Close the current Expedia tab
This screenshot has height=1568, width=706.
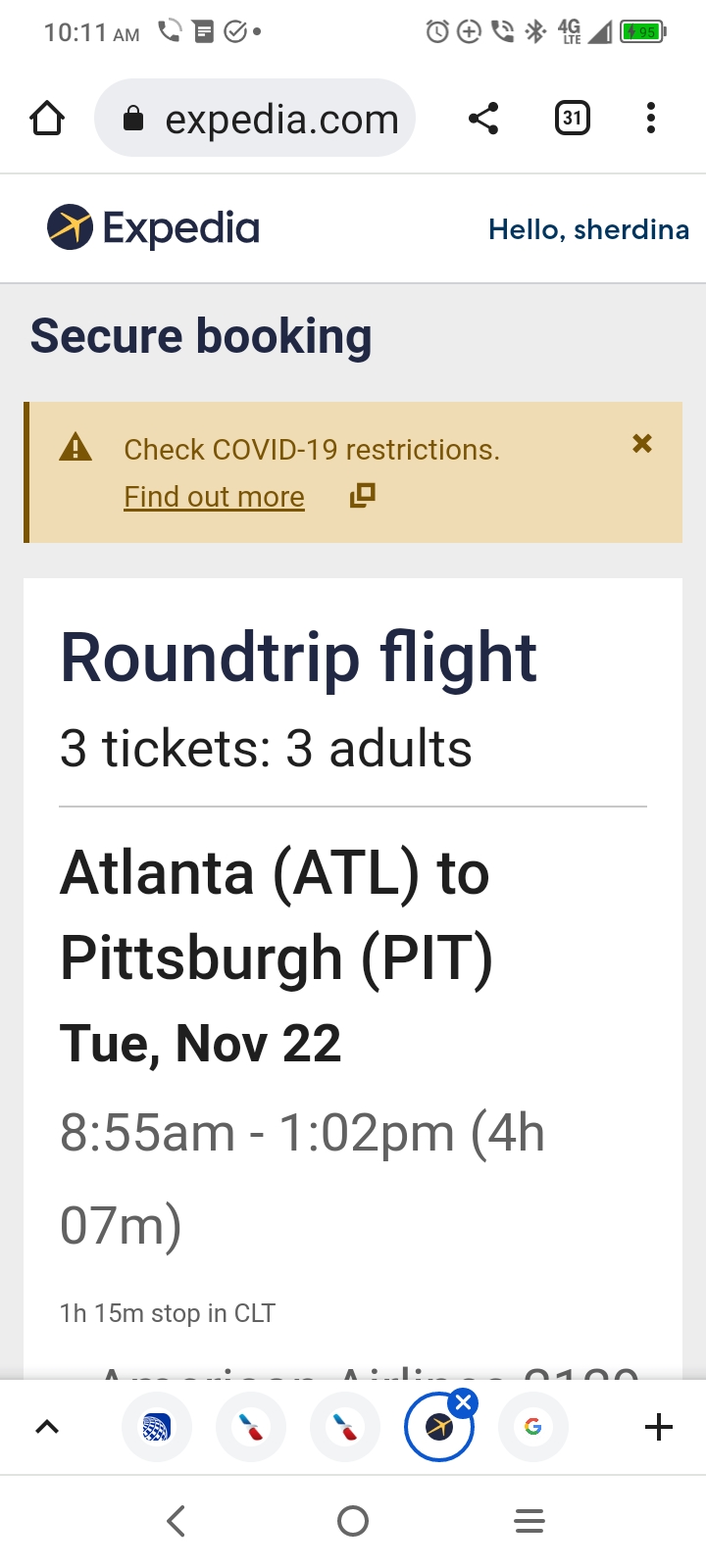[x=464, y=1402]
